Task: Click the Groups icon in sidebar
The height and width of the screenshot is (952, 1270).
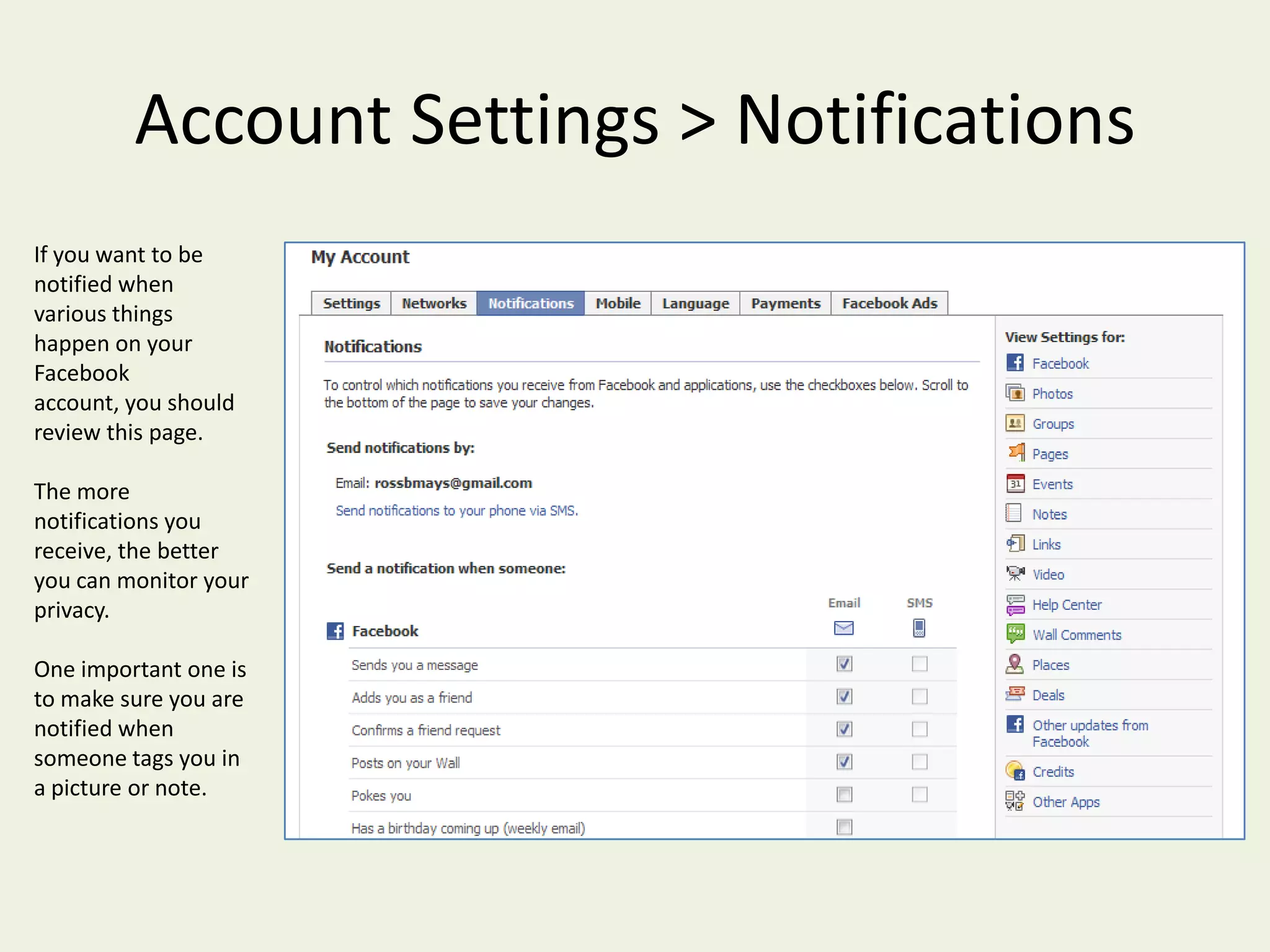Action: point(1015,423)
